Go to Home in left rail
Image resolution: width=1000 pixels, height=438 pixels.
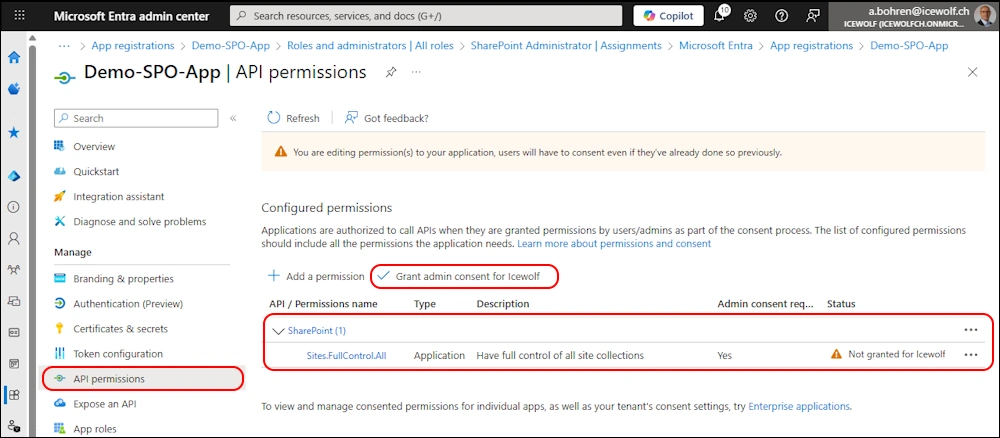point(14,57)
